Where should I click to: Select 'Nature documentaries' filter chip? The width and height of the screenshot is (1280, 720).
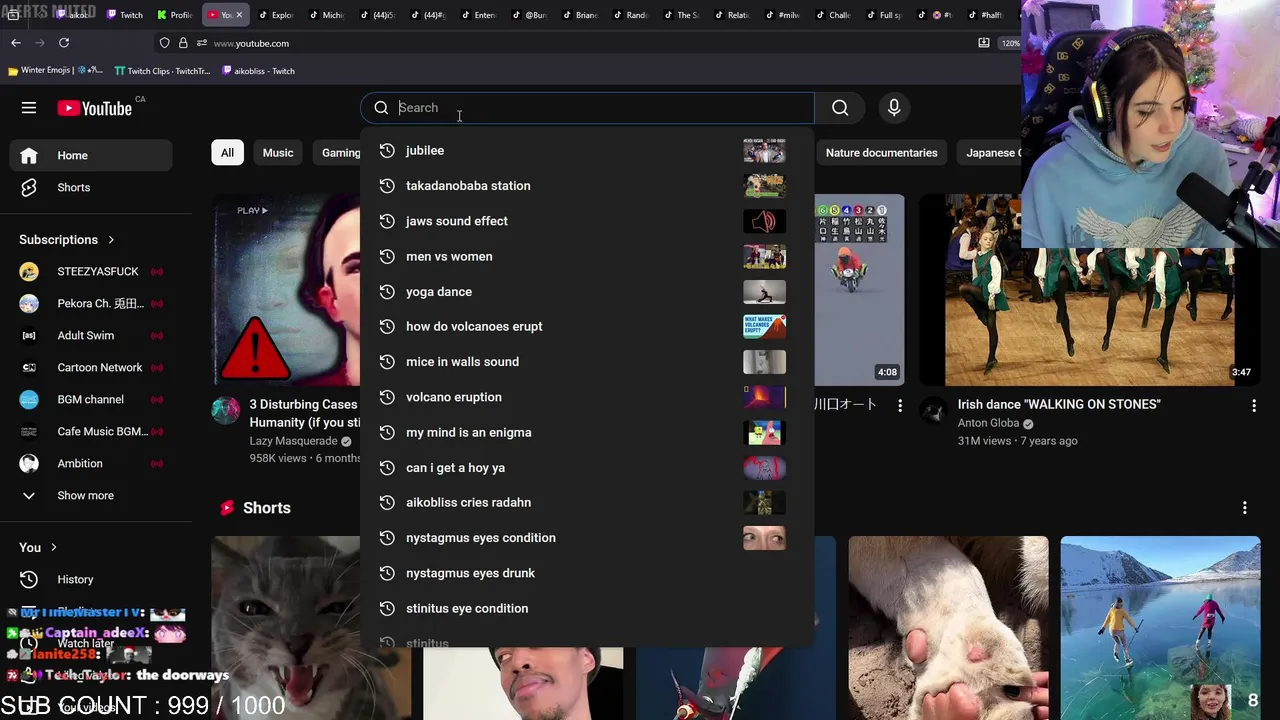tap(881, 153)
